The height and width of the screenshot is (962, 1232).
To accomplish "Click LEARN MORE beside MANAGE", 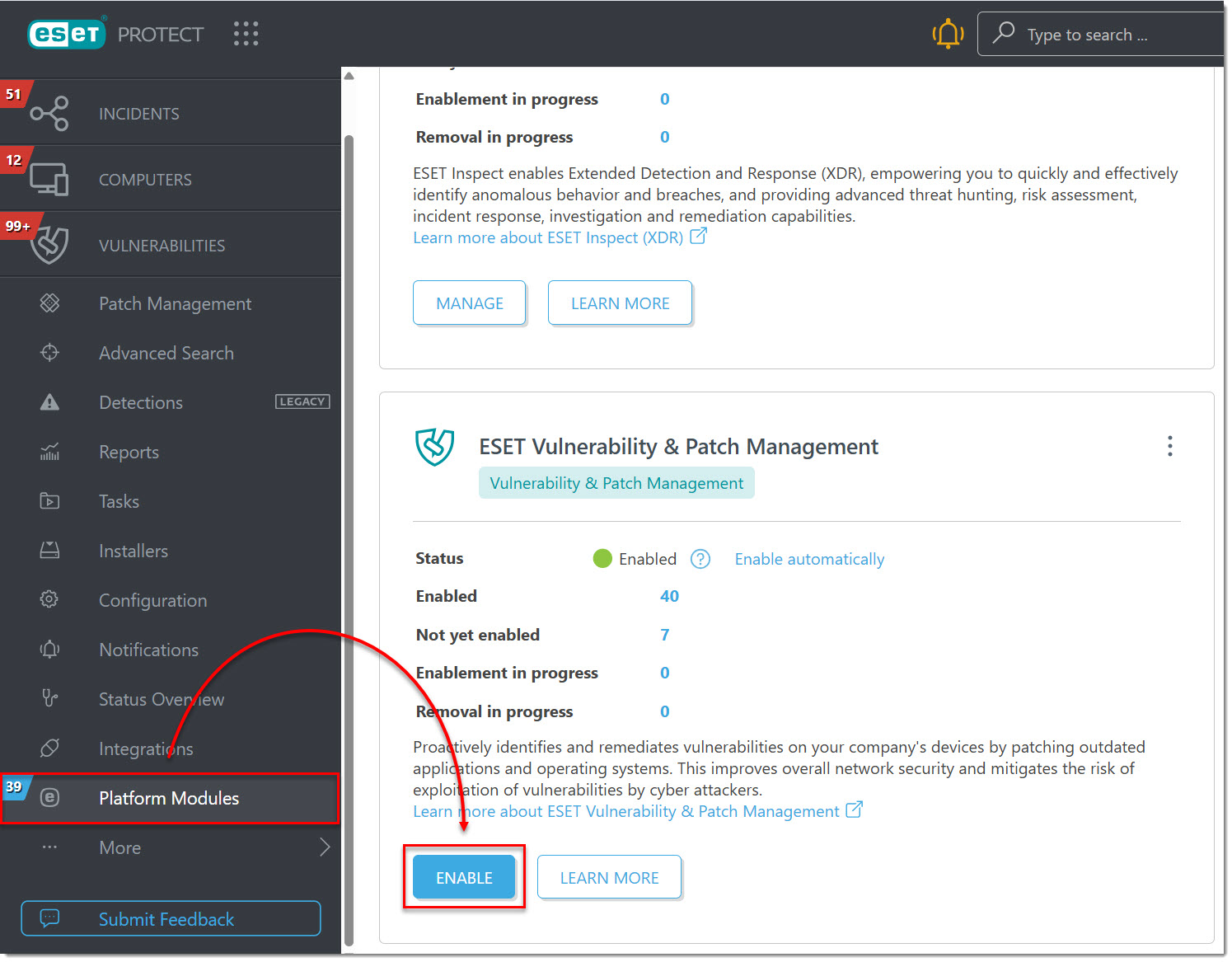I will coord(621,303).
